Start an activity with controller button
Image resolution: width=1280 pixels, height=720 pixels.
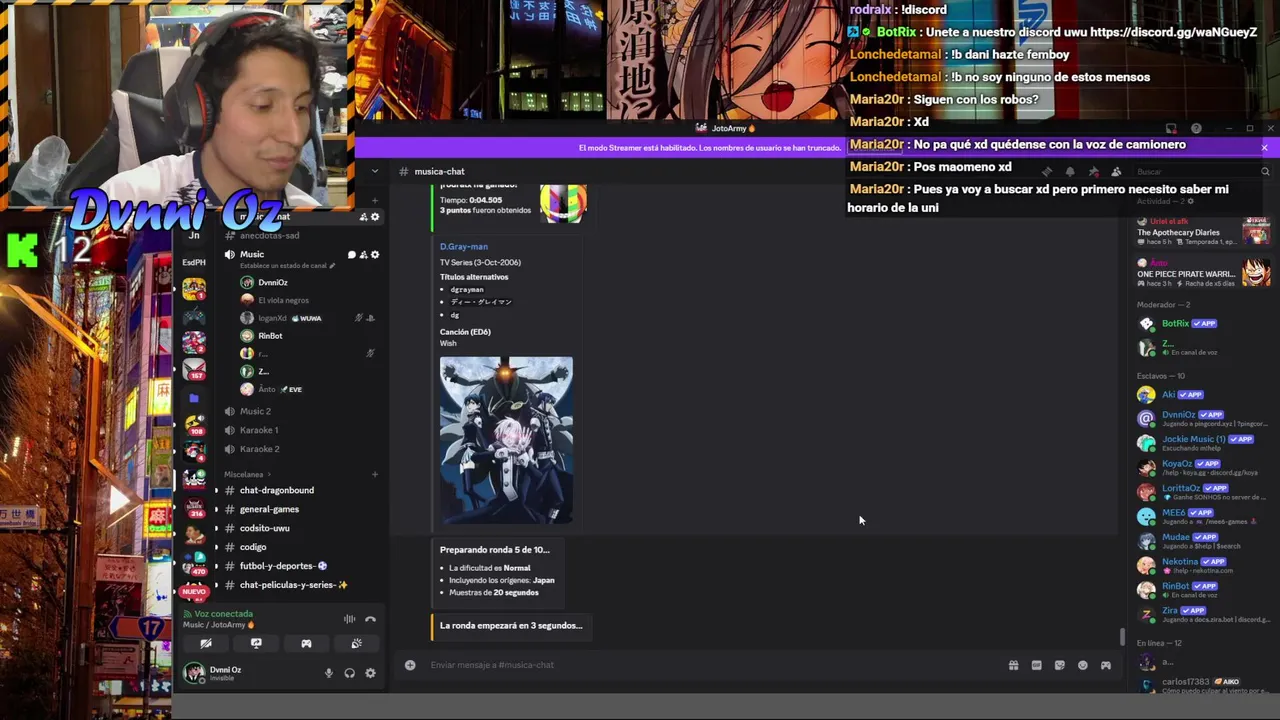(306, 644)
